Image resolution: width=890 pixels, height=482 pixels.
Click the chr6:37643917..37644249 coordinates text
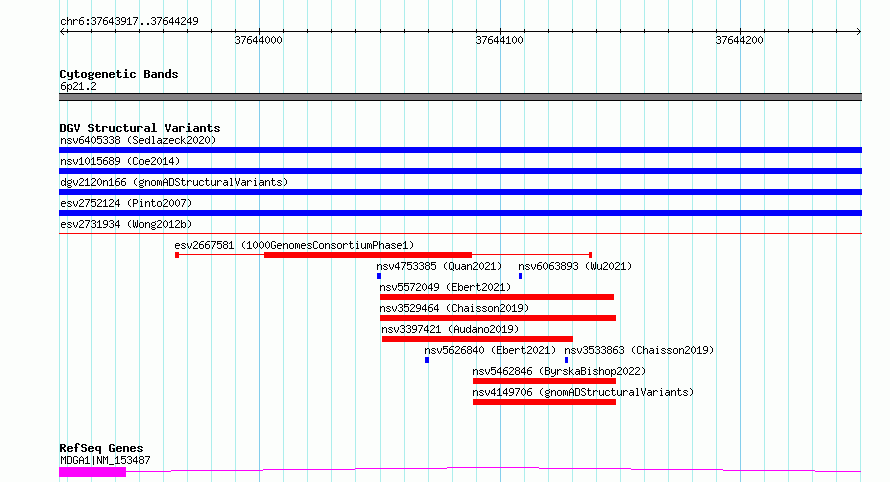(129, 21)
